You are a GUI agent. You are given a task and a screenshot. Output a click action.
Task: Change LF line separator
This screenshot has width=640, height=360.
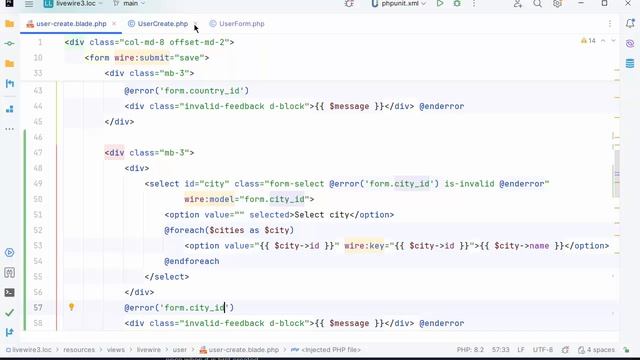(521, 350)
